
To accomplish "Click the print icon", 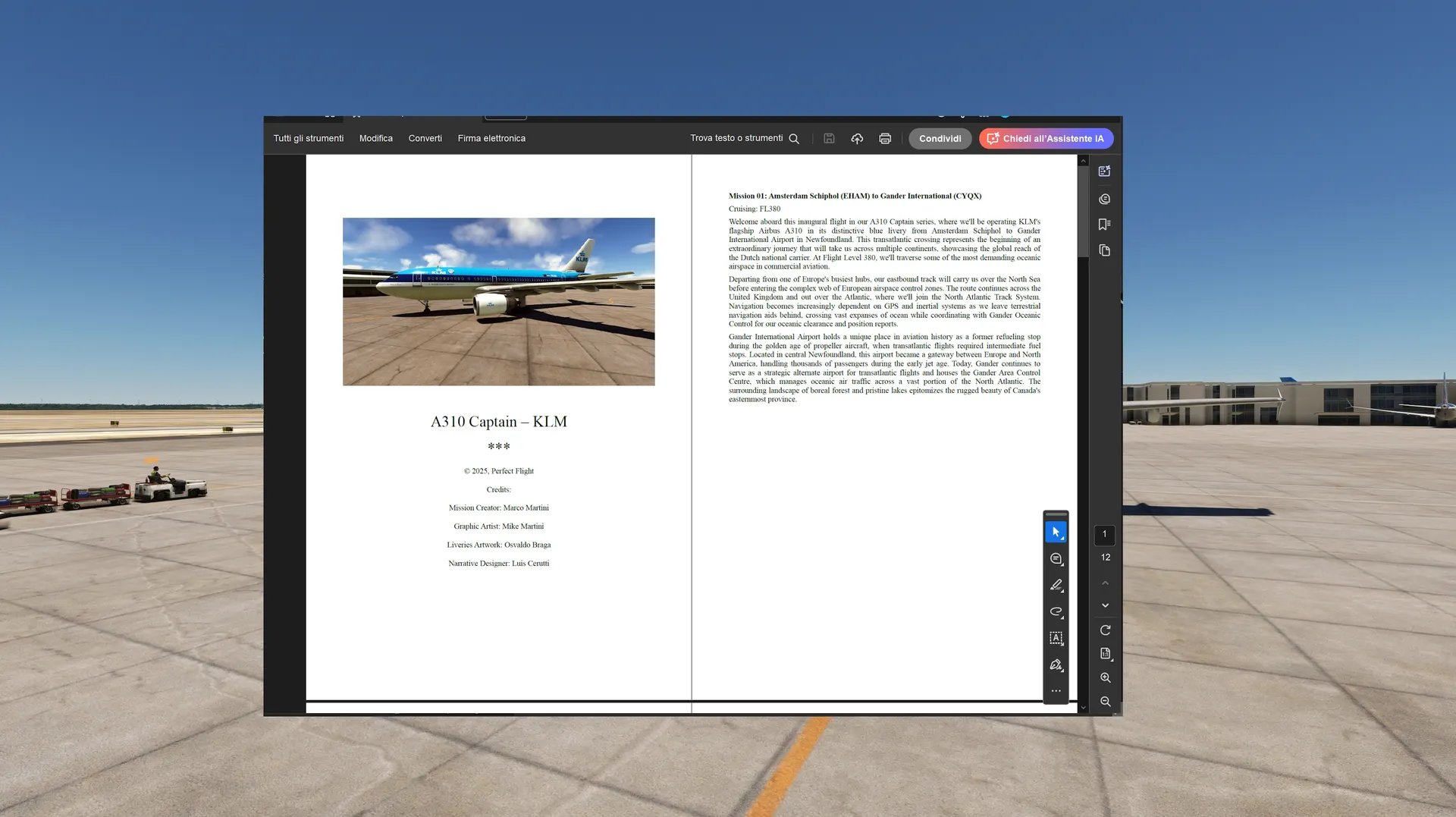I will click(884, 139).
